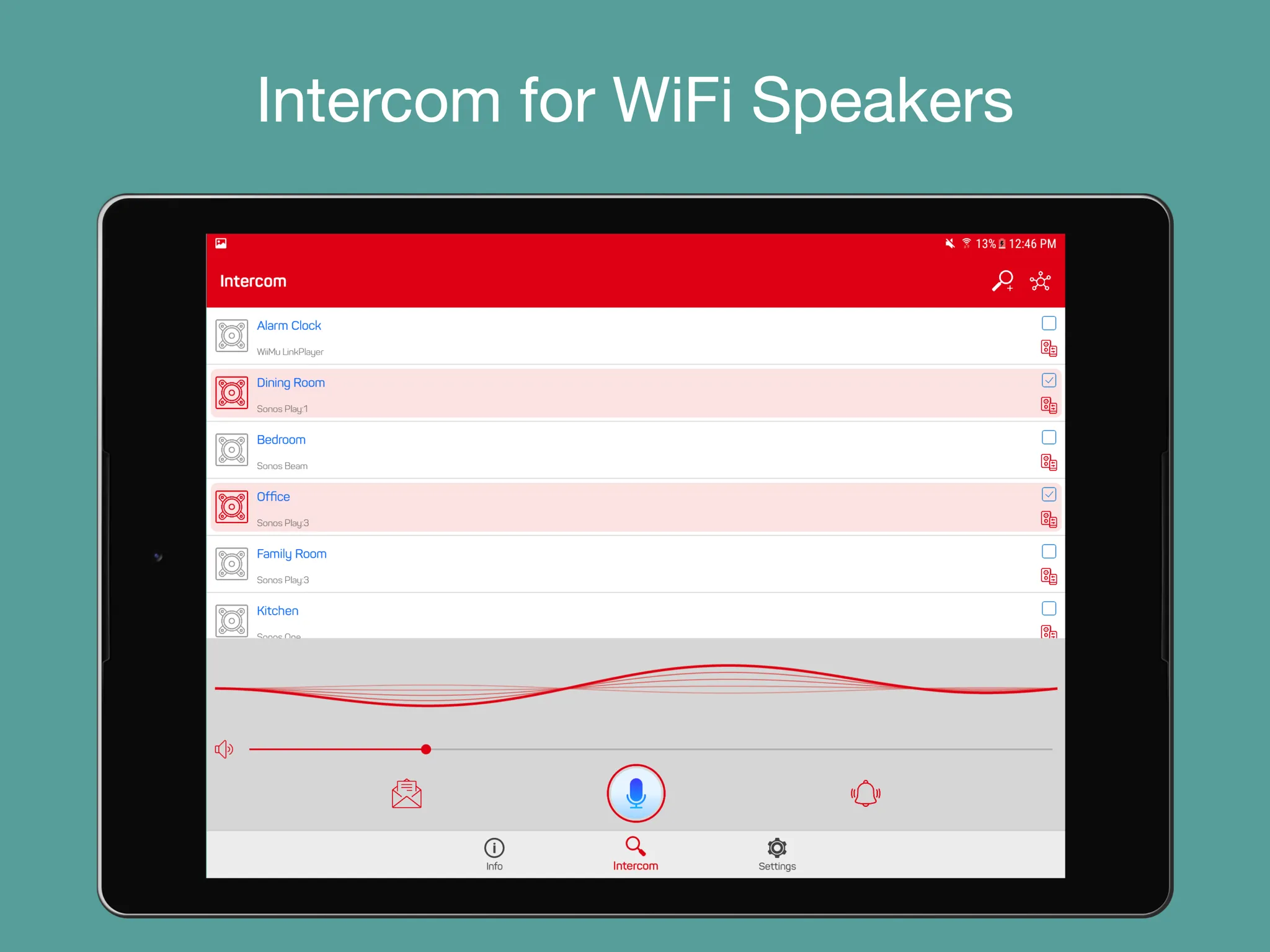Image resolution: width=1270 pixels, height=952 pixels.
Task: Tap the QR code icon for Family Room
Action: click(x=1049, y=578)
